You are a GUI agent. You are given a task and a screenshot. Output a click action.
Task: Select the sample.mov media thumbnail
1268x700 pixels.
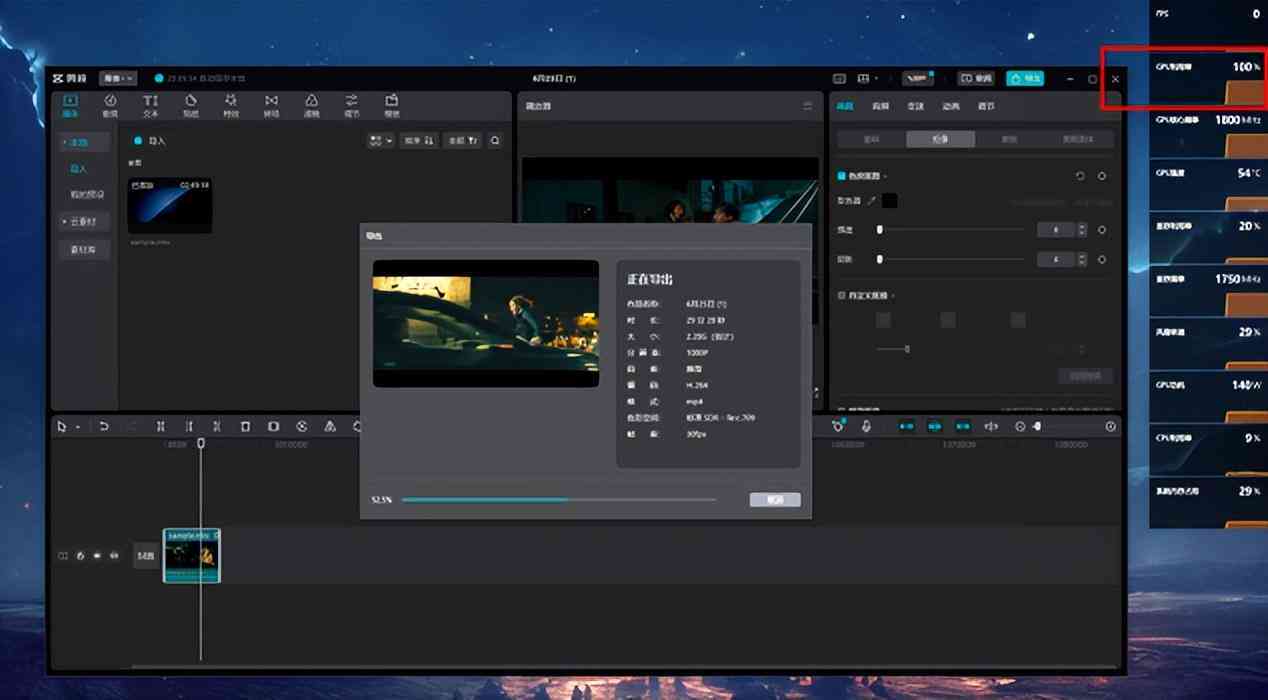point(170,205)
